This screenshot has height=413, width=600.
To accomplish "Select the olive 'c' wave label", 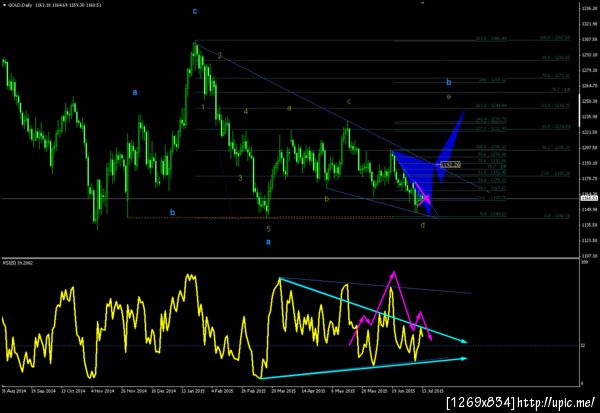I will (x=349, y=101).
